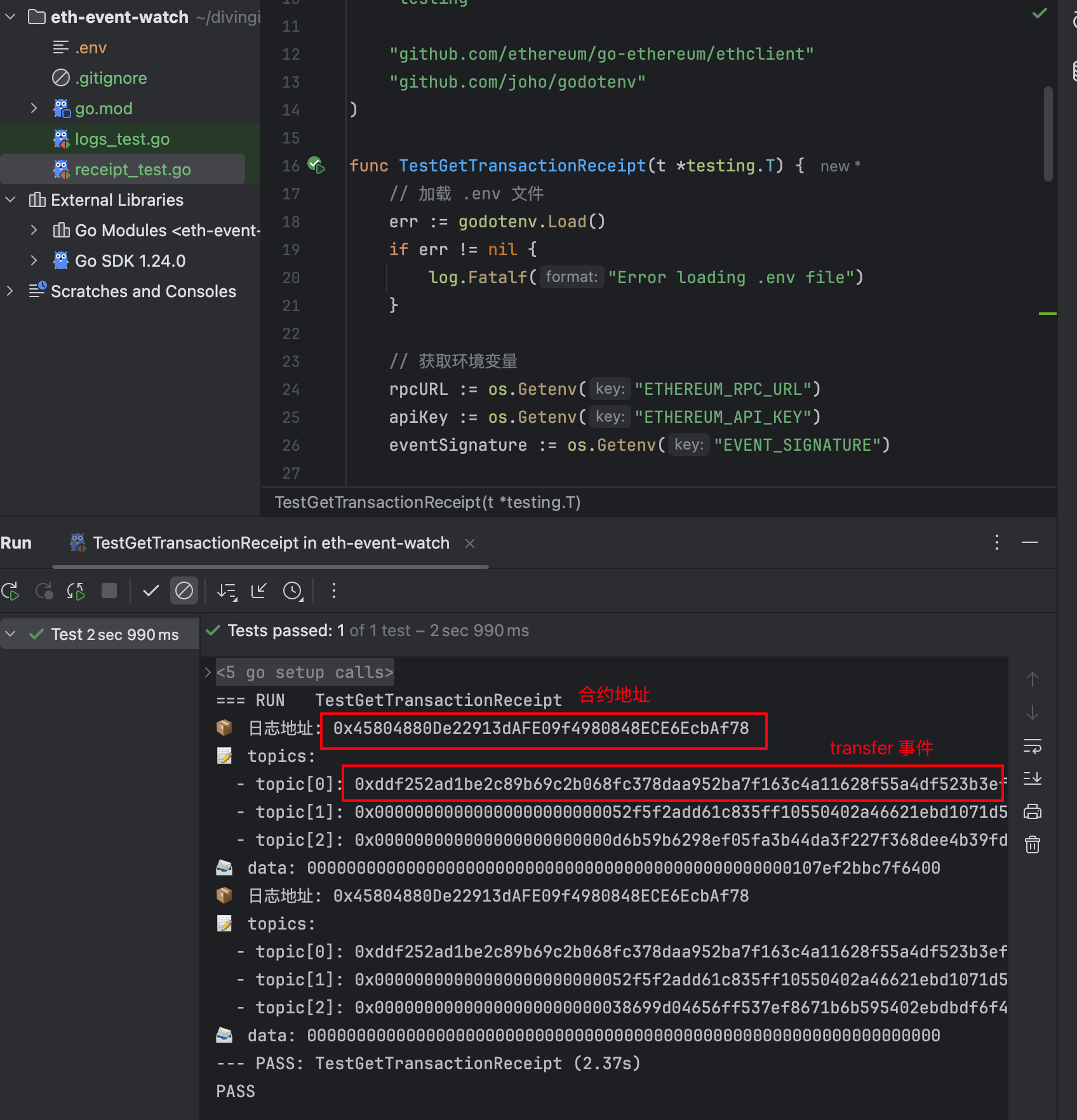This screenshot has width=1077, height=1120.
Task: Open the Sort tests options icon
Action: click(227, 591)
